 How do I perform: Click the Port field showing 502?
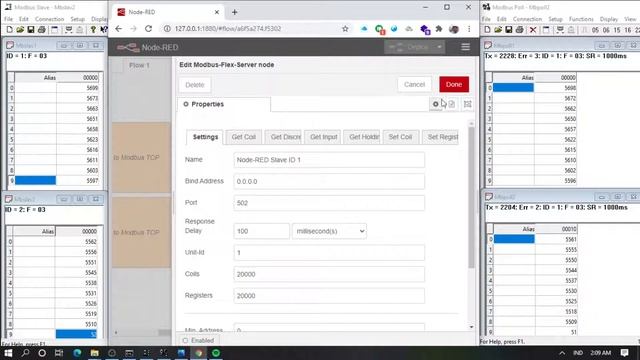pos(329,203)
